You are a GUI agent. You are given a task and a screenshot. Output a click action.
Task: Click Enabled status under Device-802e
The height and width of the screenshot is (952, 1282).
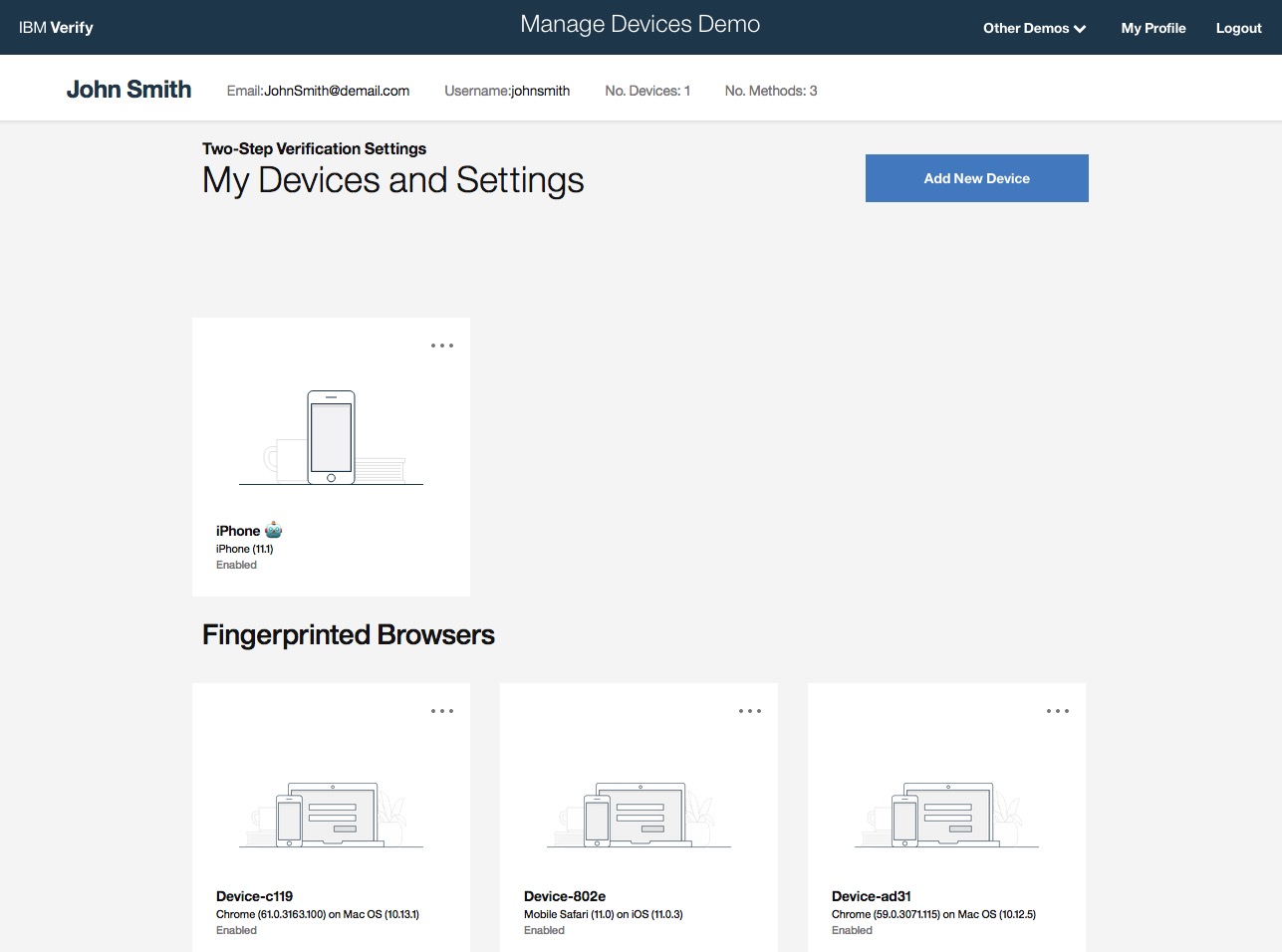tap(544, 930)
